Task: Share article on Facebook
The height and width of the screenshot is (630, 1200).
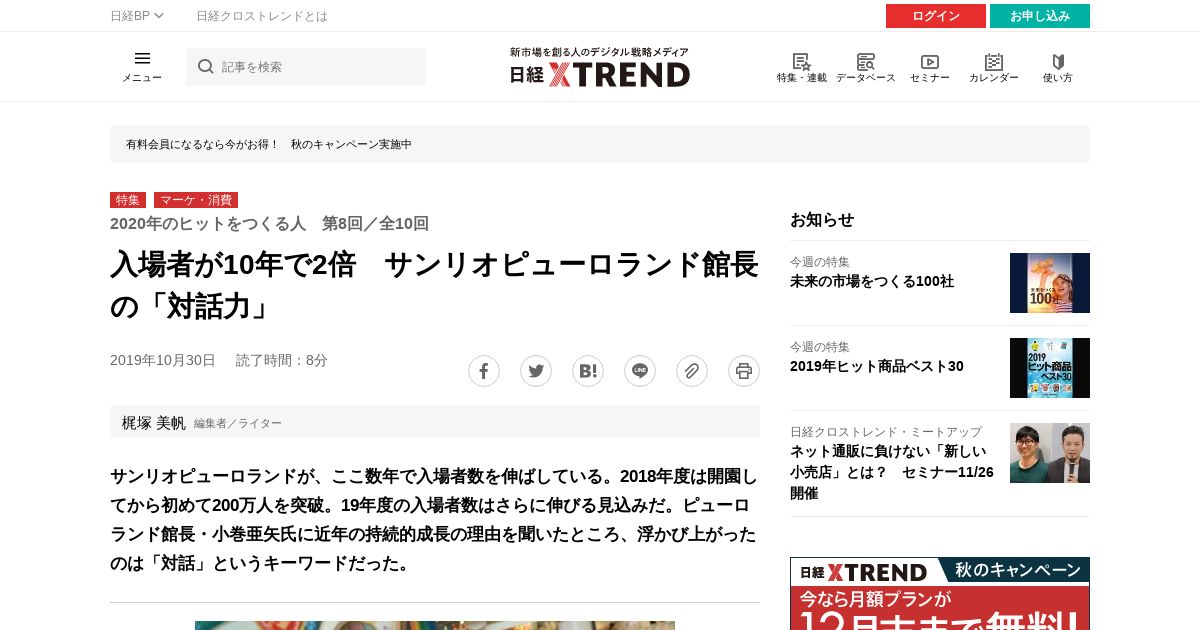Action: [484, 371]
